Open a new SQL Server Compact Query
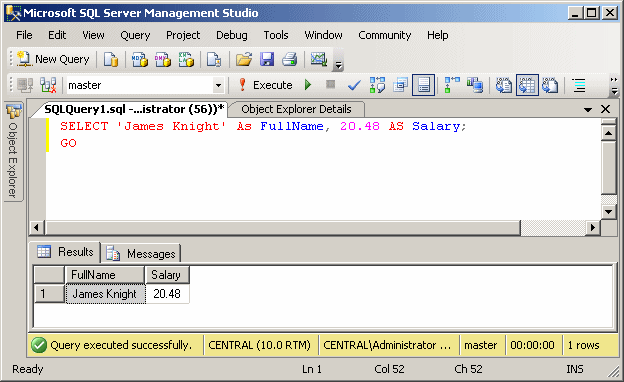 (x=214, y=59)
